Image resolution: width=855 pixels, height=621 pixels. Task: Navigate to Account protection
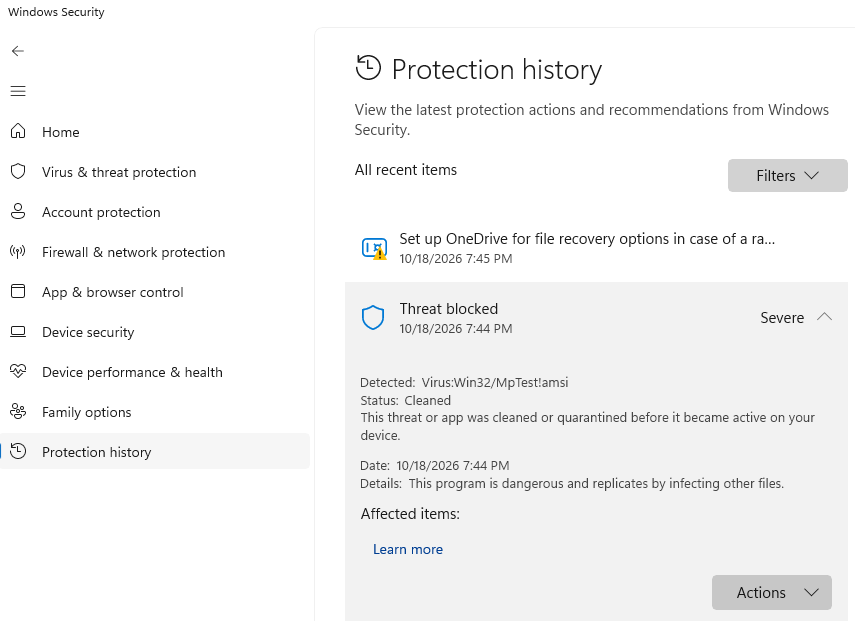click(x=155, y=212)
